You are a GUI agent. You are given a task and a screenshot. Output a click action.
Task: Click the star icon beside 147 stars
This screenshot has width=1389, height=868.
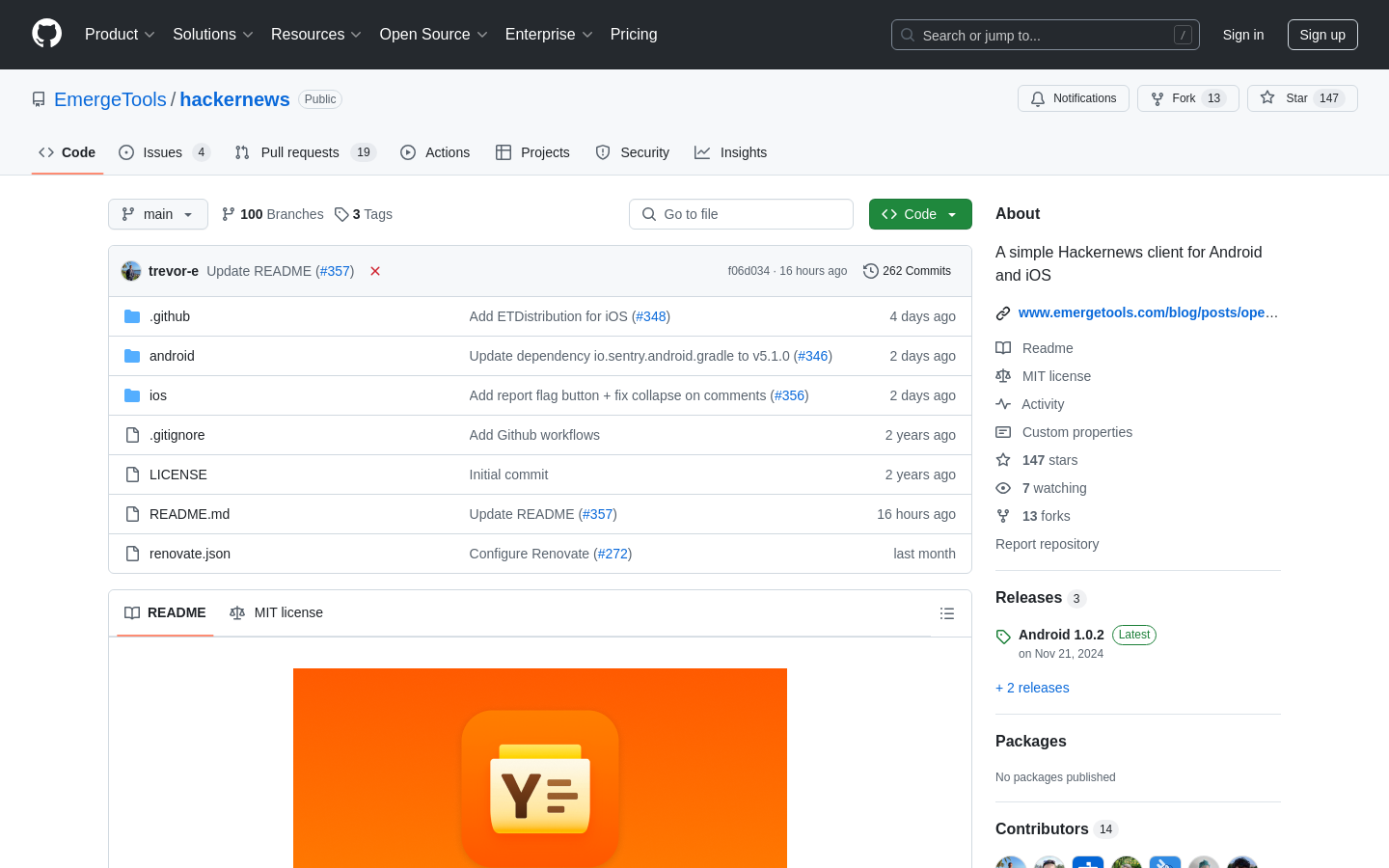coord(1003,460)
